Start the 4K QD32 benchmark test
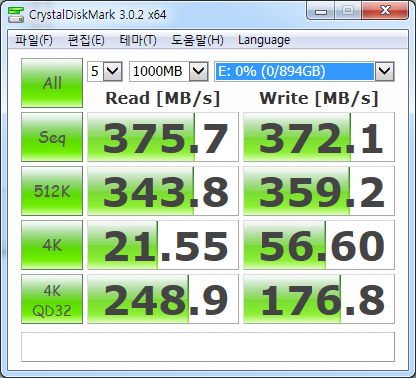The height and width of the screenshot is (378, 416). 52,299
